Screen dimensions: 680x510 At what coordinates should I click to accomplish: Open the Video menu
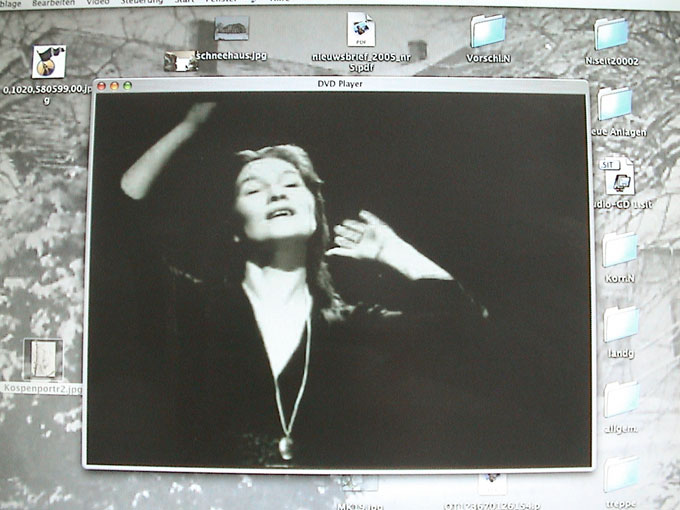[x=97, y=3]
